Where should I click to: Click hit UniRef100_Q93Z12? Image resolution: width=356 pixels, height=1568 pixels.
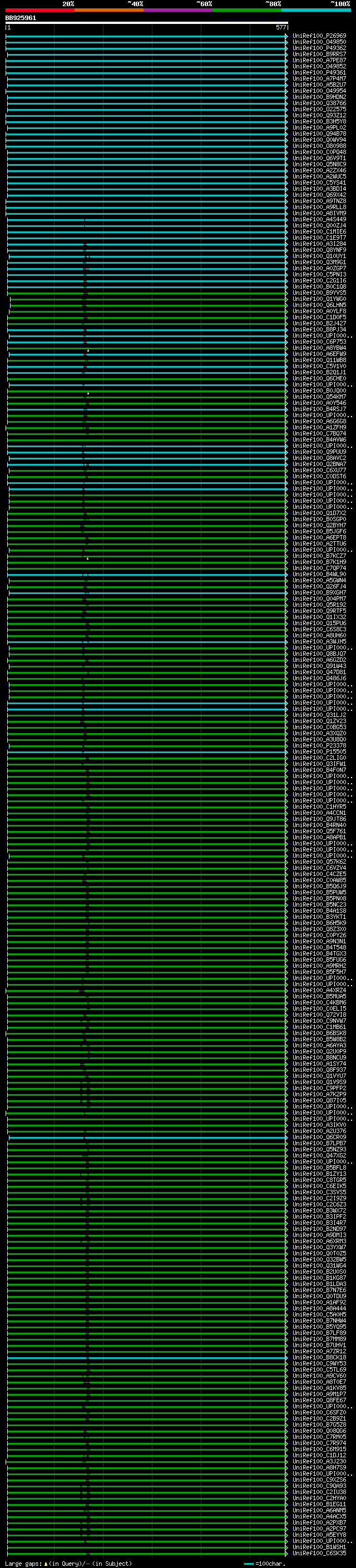[x=319, y=116]
